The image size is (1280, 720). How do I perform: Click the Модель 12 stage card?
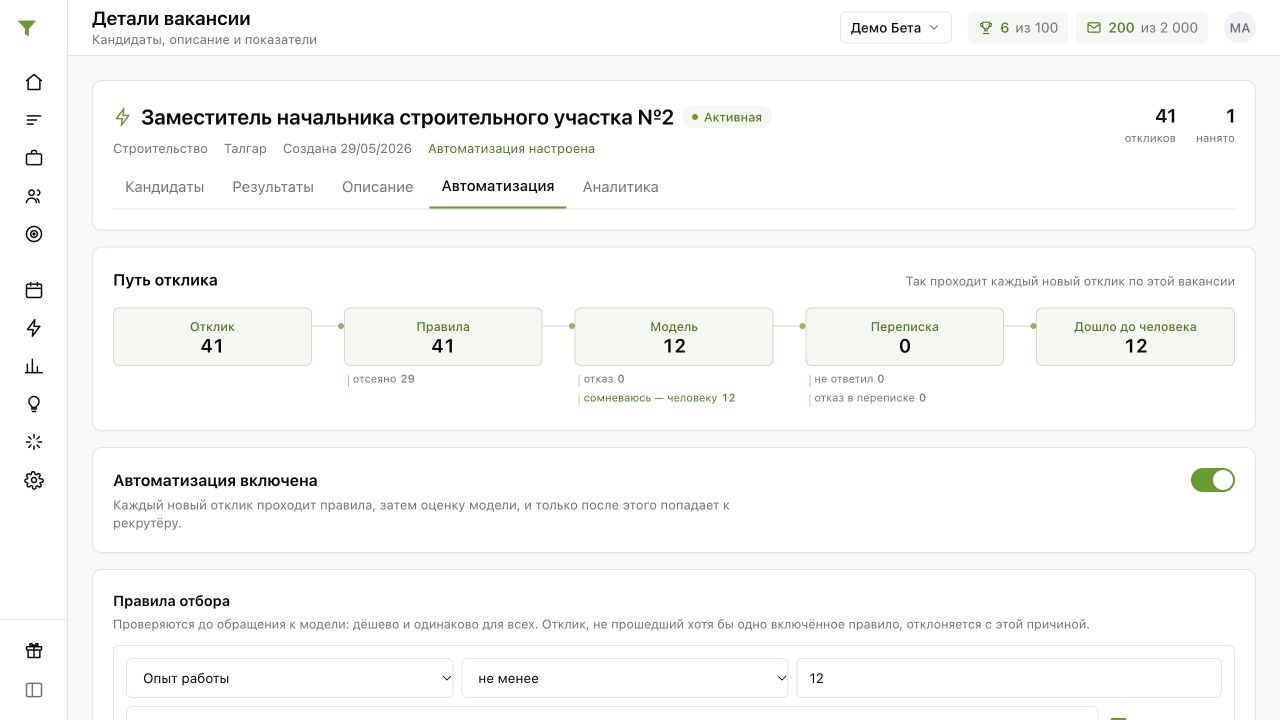674,337
